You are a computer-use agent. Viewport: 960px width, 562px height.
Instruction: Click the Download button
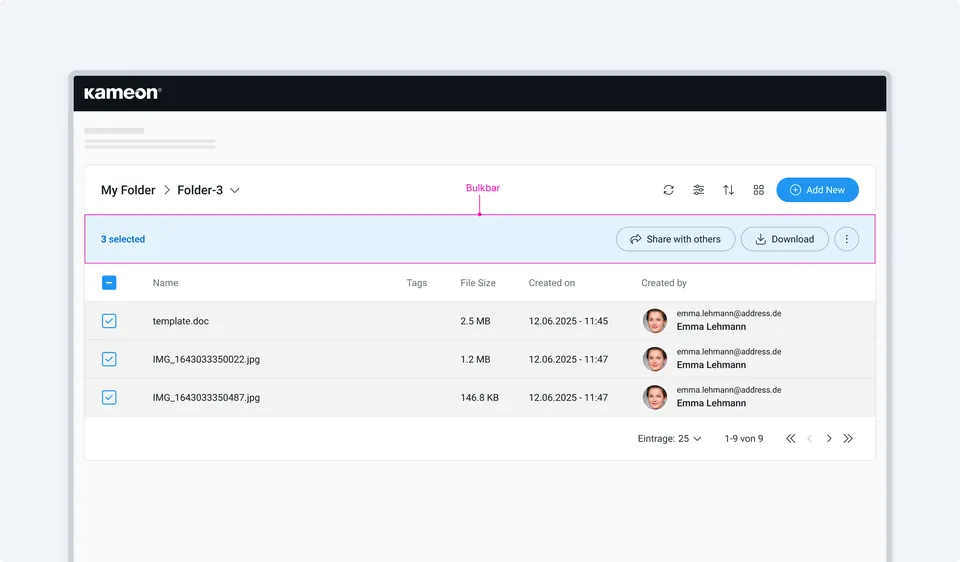click(x=784, y=239)
